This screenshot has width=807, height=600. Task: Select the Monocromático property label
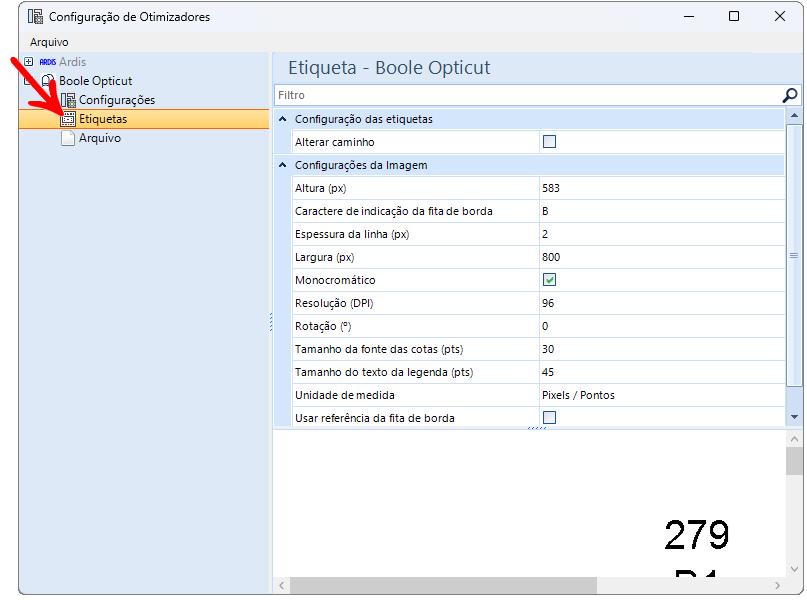tap(335, 280)
